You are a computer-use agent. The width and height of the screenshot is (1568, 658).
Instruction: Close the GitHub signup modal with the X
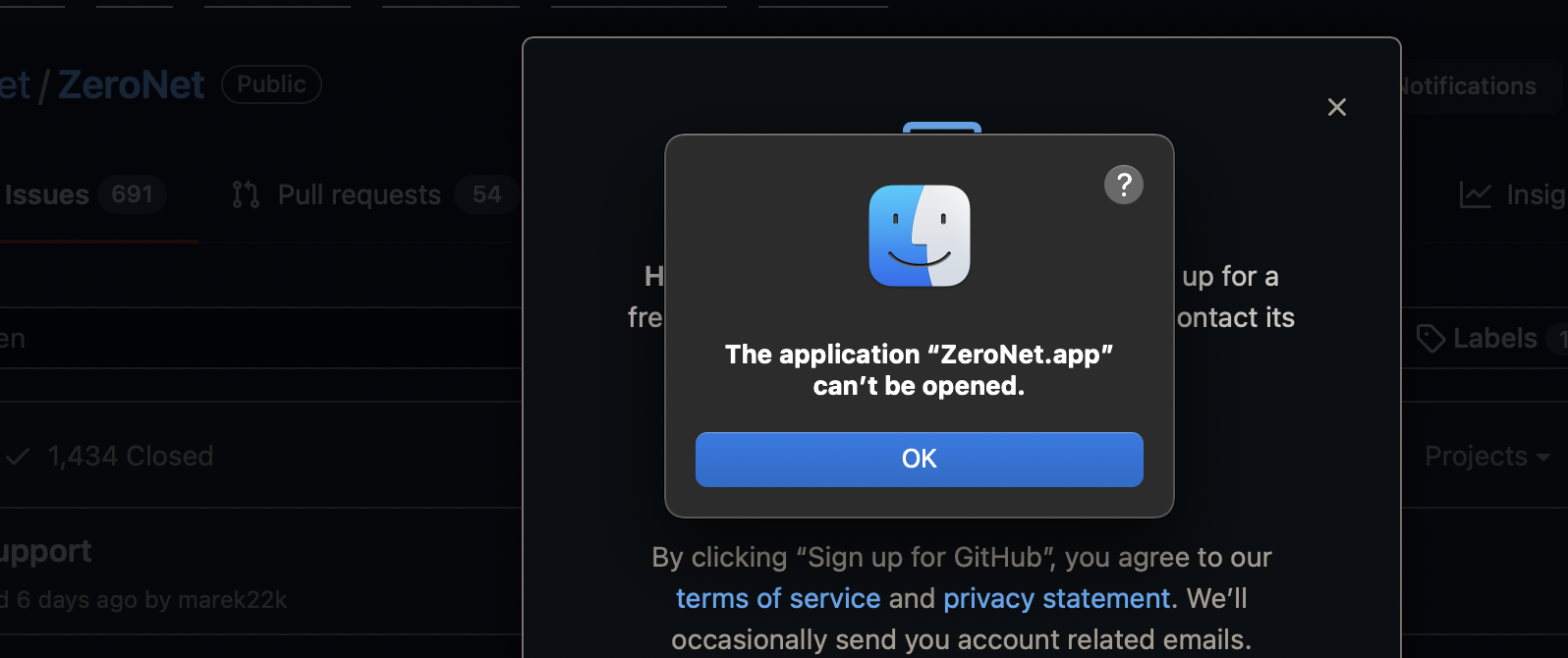pos(1336,107)
